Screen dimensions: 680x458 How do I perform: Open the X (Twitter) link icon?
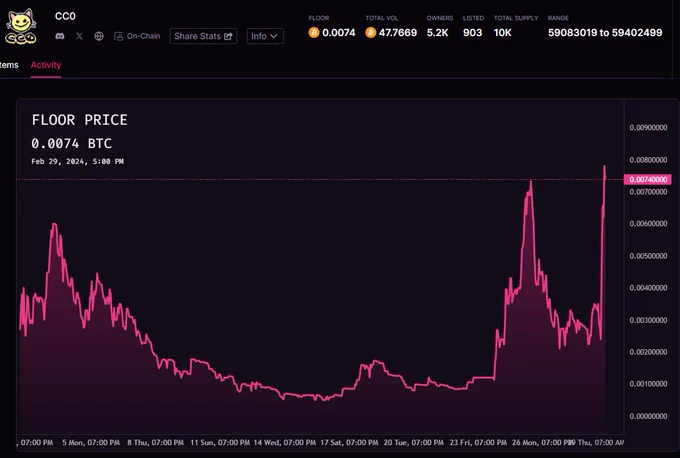pyautogui.click(x=79, y=36)
